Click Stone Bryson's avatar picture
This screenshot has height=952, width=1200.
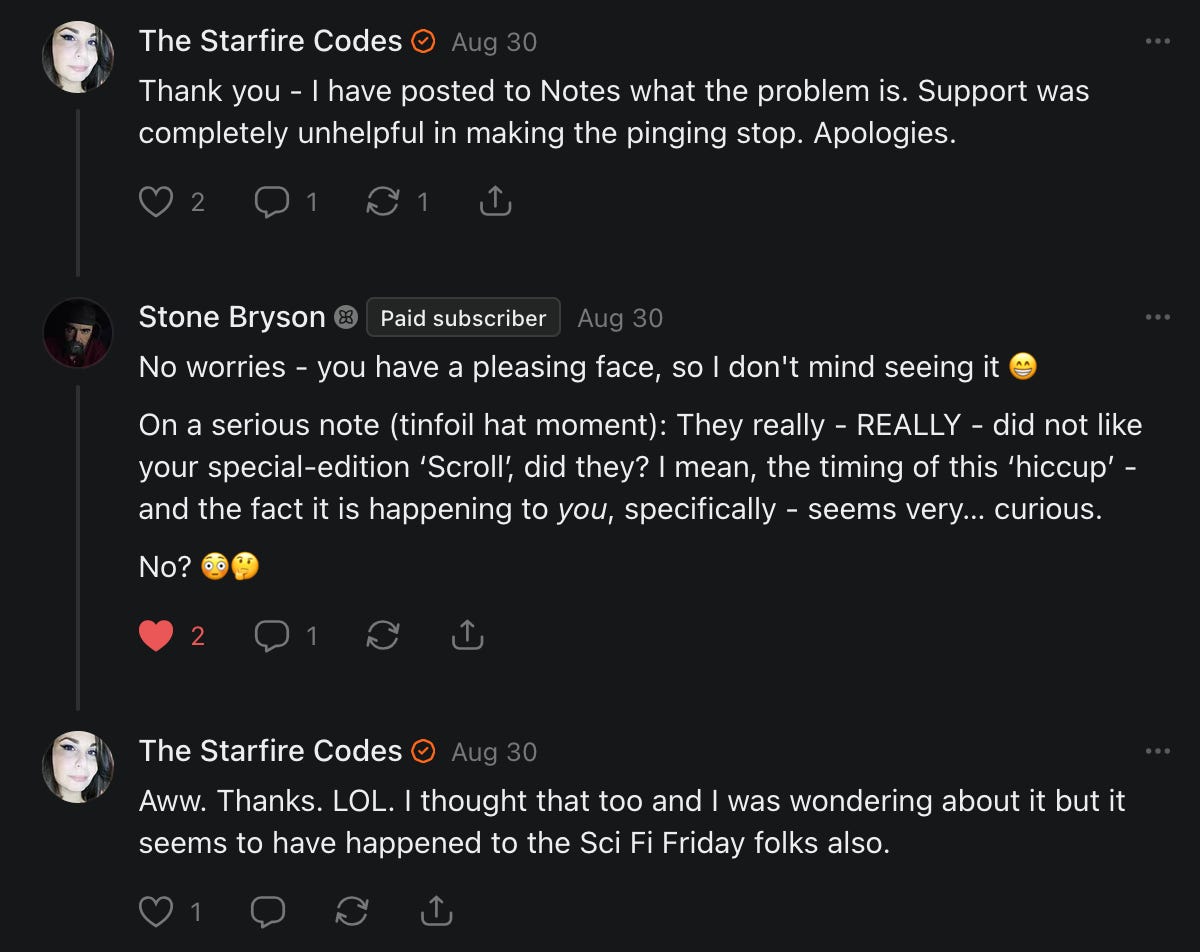coord(78,333)
